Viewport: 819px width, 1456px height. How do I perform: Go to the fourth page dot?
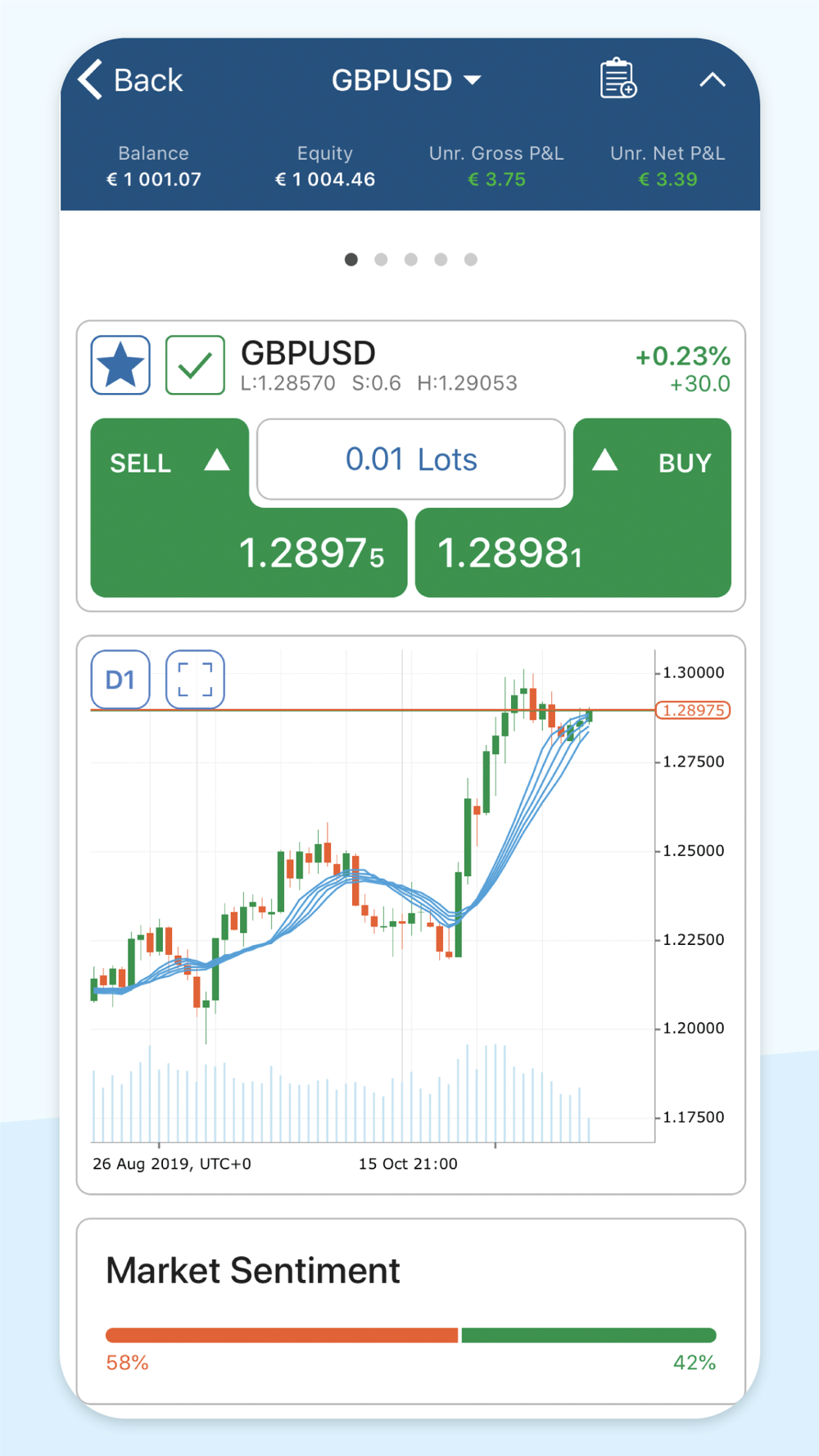pos(441,260)
